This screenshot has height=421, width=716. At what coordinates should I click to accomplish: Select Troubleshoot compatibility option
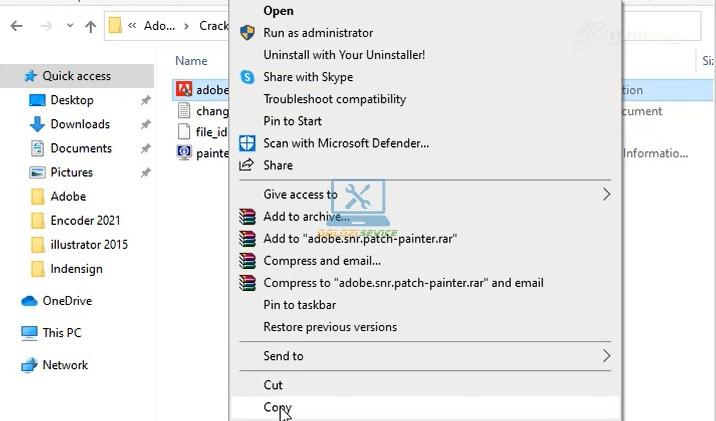[x=334, y=99]
